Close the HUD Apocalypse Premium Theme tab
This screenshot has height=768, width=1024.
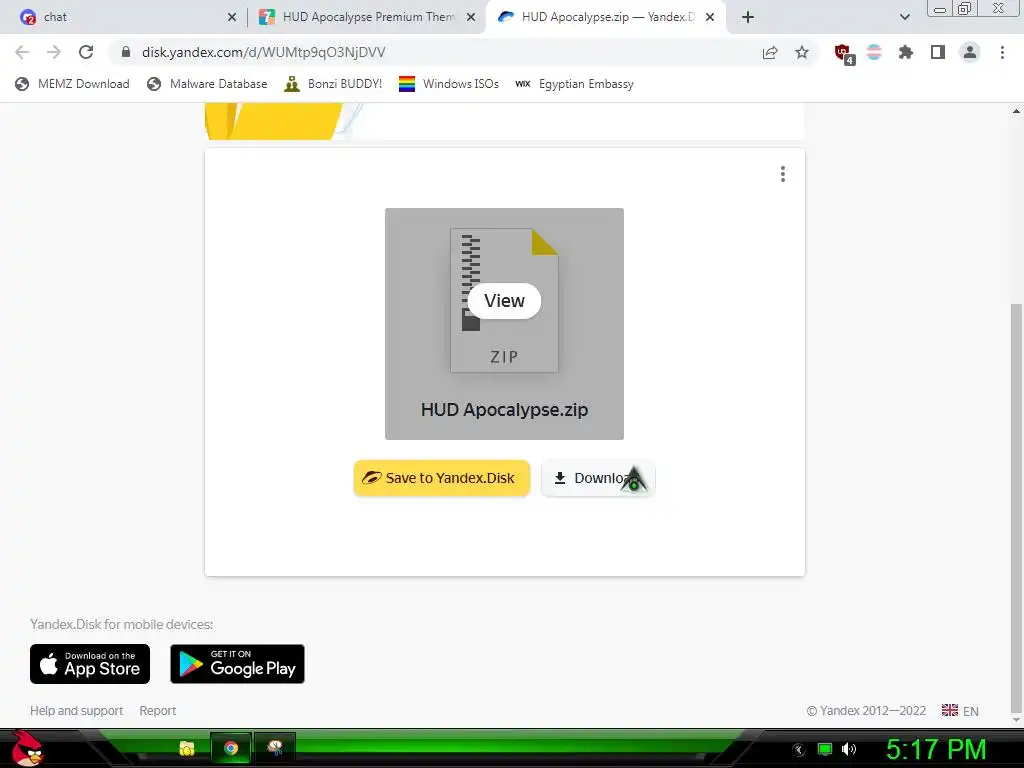click(471, 17)
